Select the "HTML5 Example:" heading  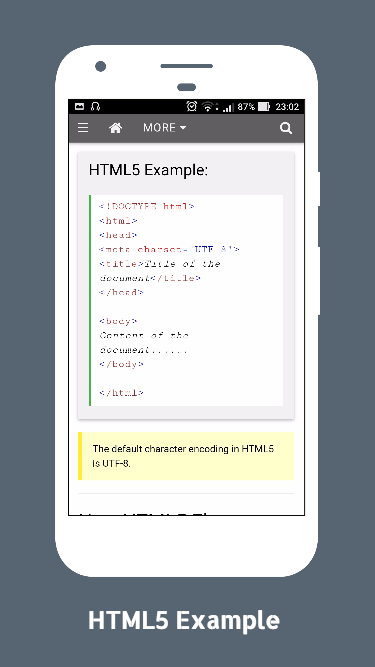point(148,170)
